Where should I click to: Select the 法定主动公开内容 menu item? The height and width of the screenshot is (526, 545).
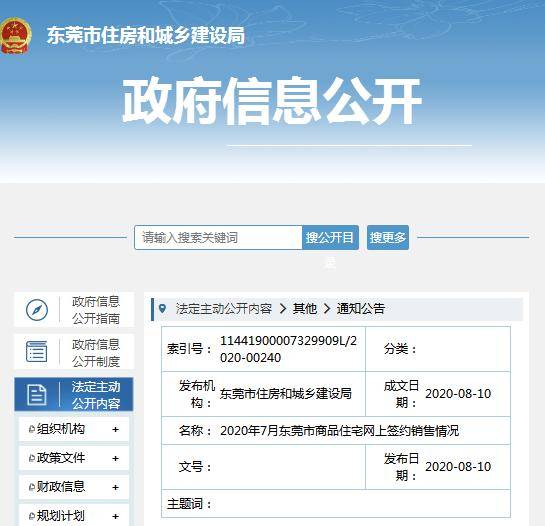tap(74, 395)
